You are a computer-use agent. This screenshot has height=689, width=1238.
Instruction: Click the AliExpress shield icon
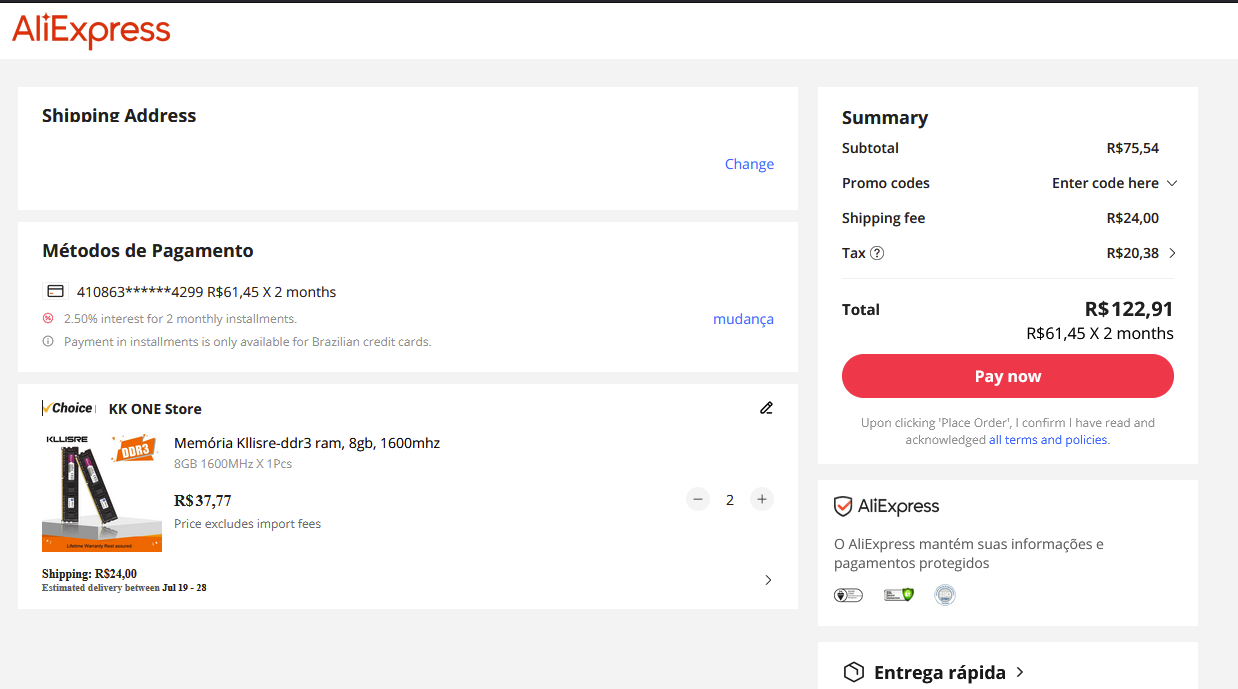(x=843, y=506)
